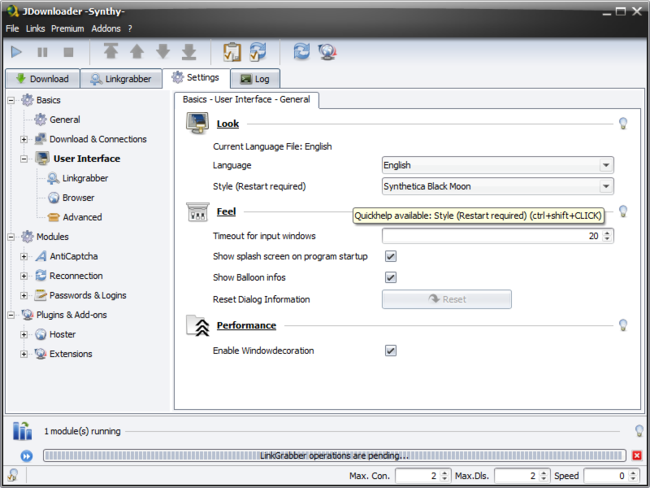Screen dimensions: 650x488
Task: Click the blue fast-forward progress icon
Action: pos(27,456)
